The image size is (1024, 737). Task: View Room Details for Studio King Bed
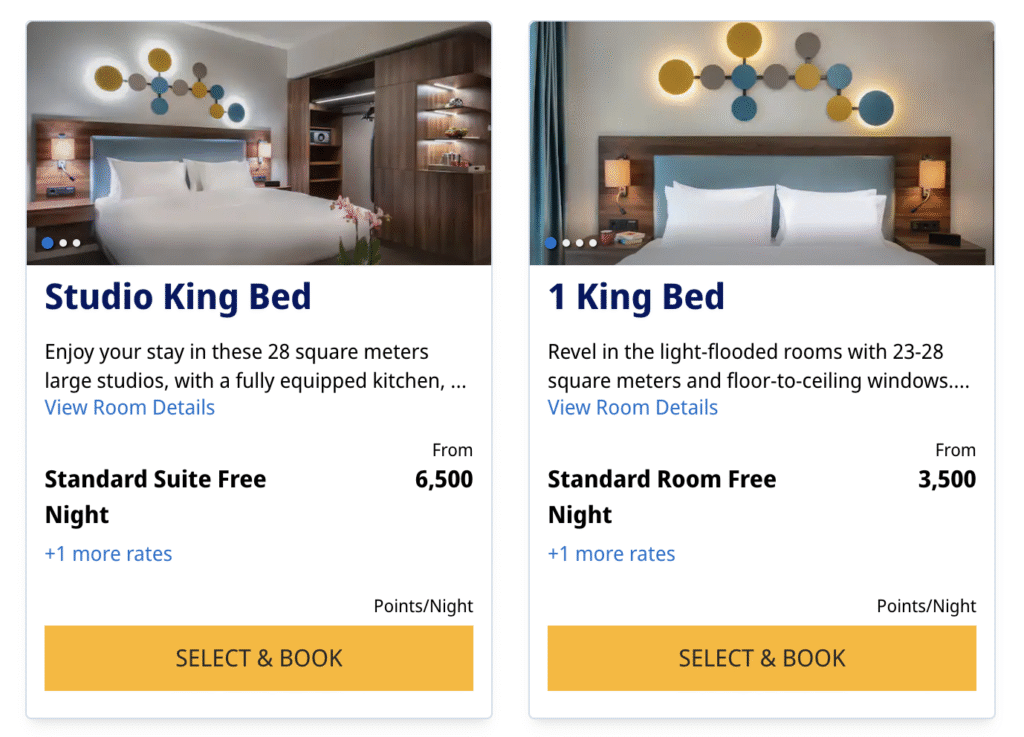coord(130,407)
